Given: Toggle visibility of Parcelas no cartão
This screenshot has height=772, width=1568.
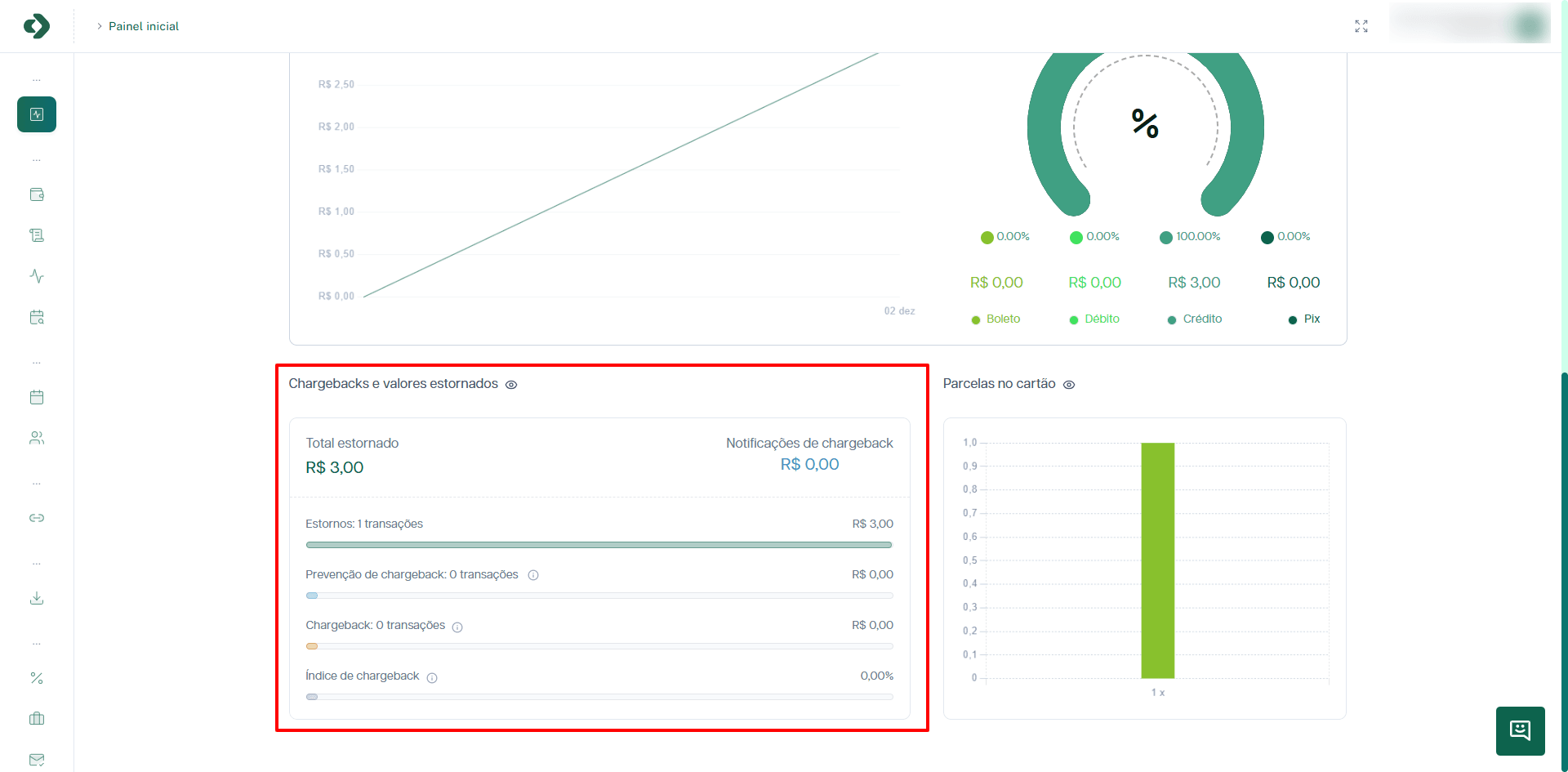Looking at the screenshot, I should (1070, 384).
